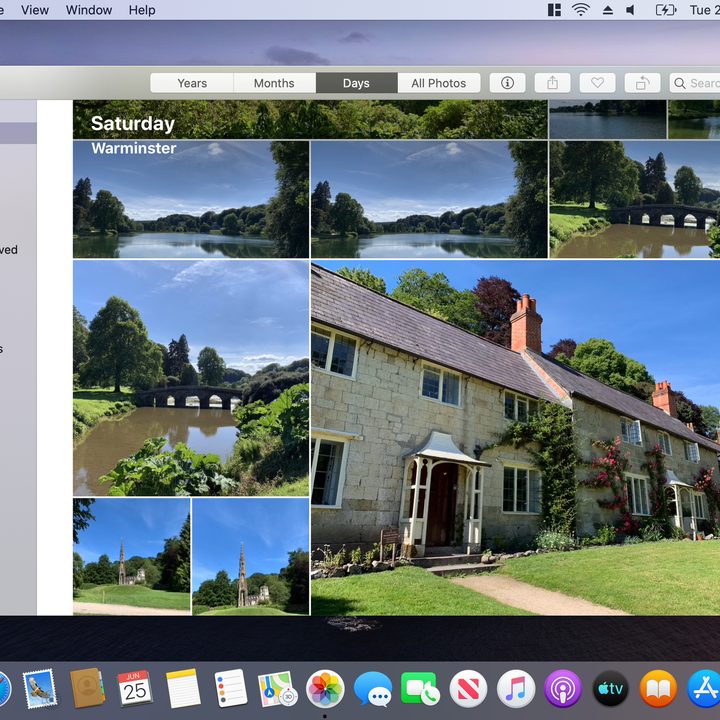720x720 pixels.
Task: Open Wi-Fi status in the menu bar
Action: point(581,10)
